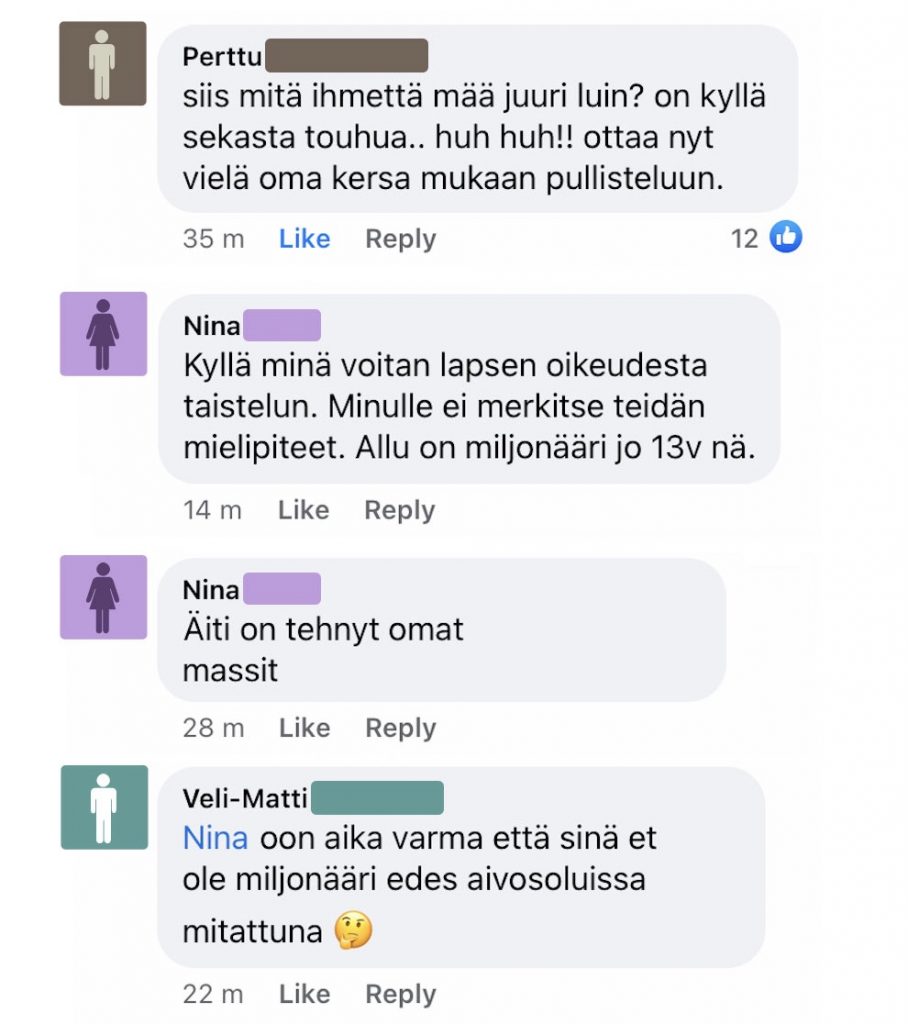Like Veli-Matti's comment
The height and width of the screenshot is (1024, 908).
[304, 993]
